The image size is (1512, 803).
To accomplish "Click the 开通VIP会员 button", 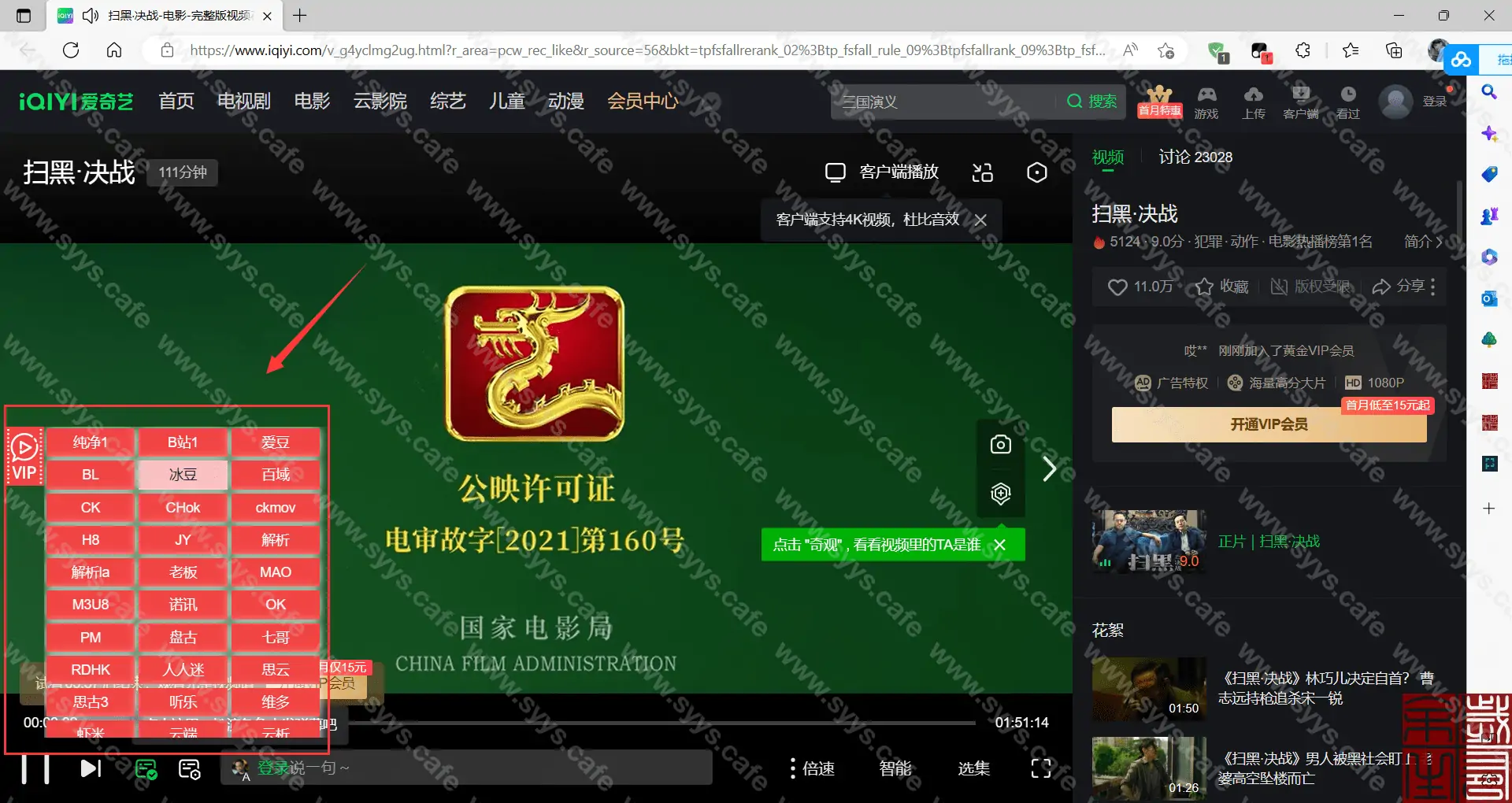I will [1268, 424].
